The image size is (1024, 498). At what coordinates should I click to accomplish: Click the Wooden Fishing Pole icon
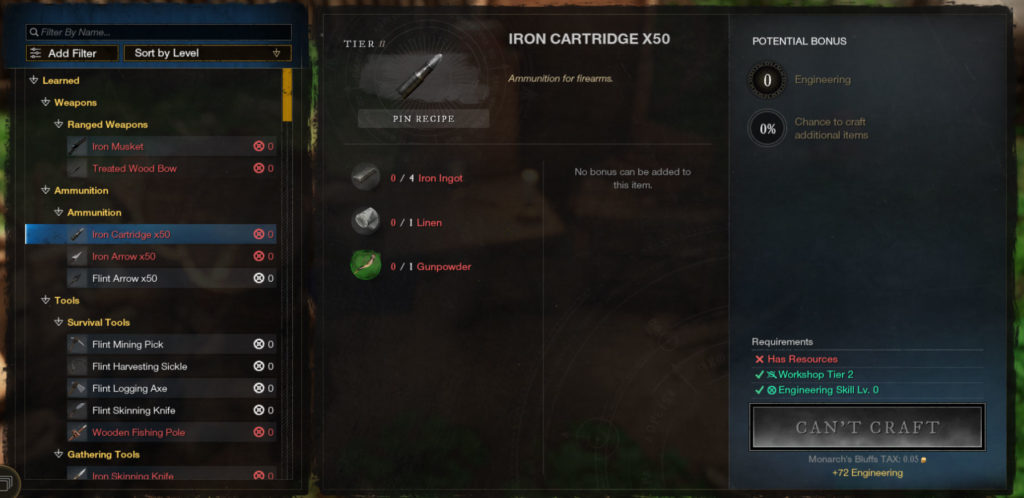point(77,432)
